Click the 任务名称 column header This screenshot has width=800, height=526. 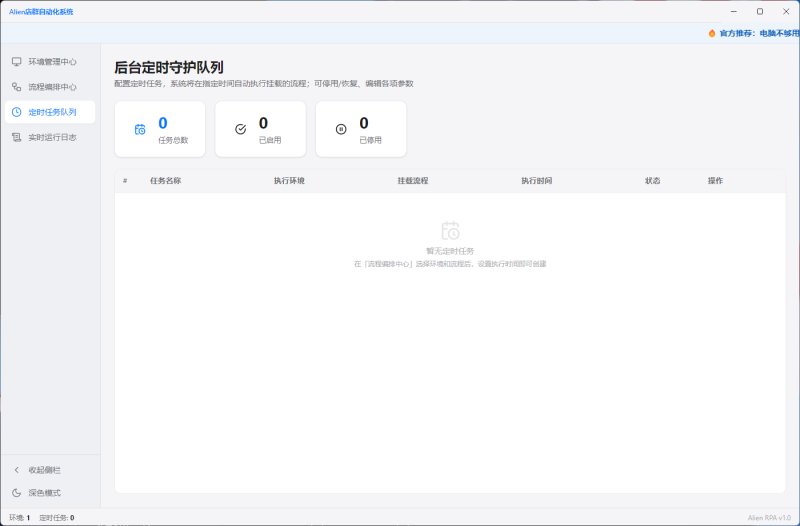pyautogui.click(x=165, y=181)
